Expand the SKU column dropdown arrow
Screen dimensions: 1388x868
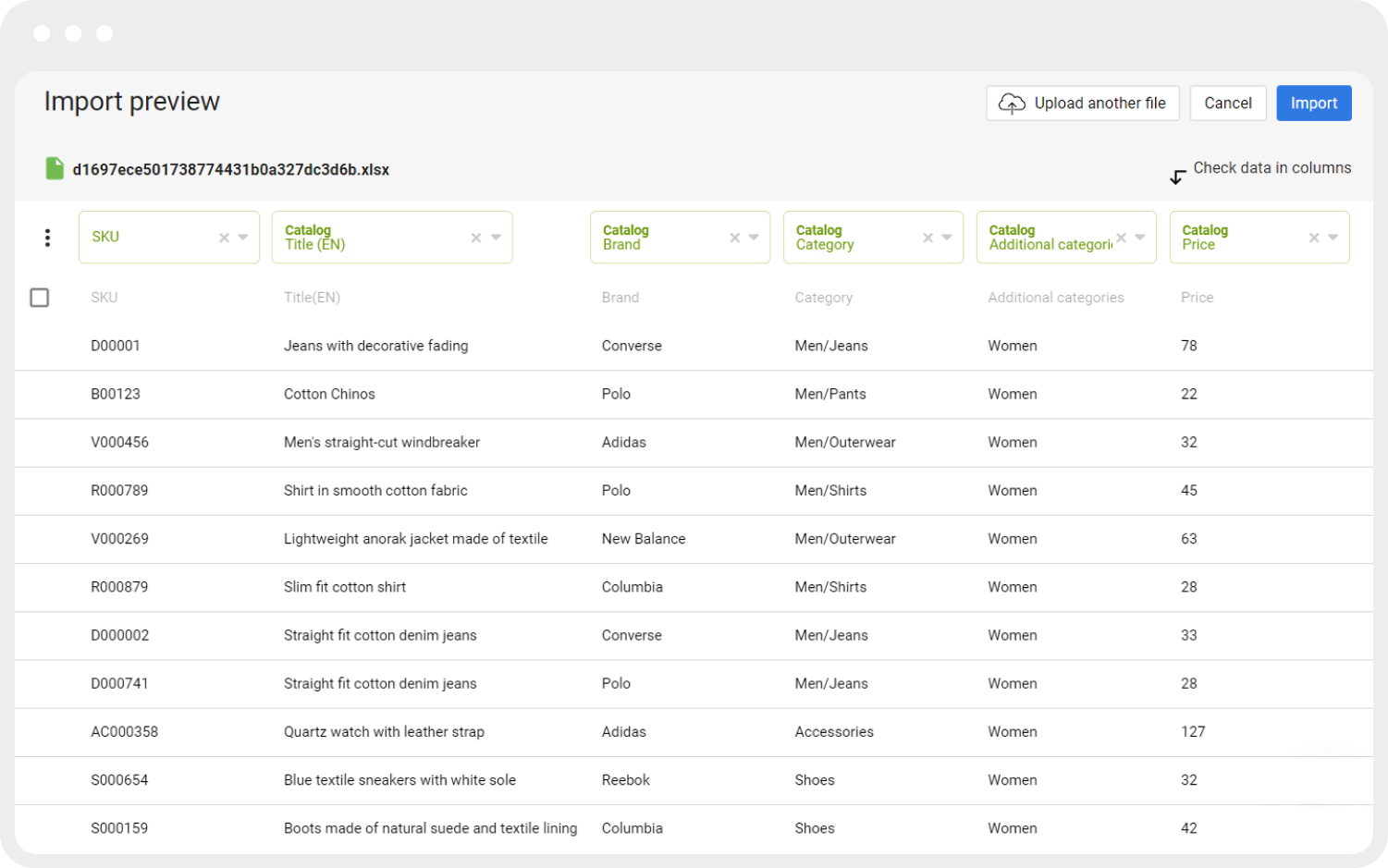coord(243,238)
